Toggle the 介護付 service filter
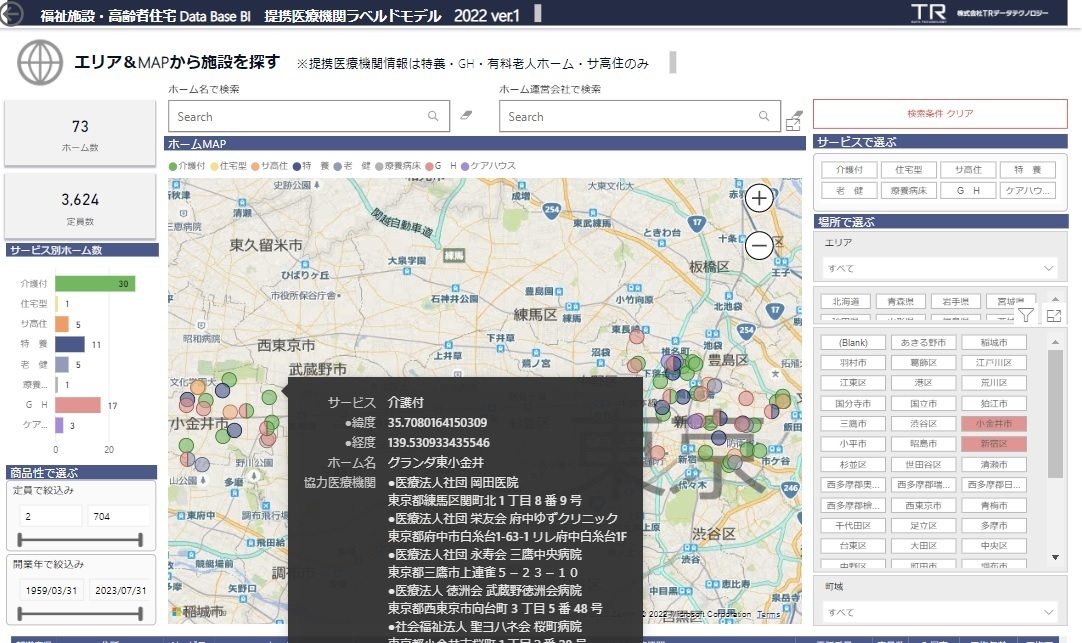The image size is (1082, 643). [848, 170]
